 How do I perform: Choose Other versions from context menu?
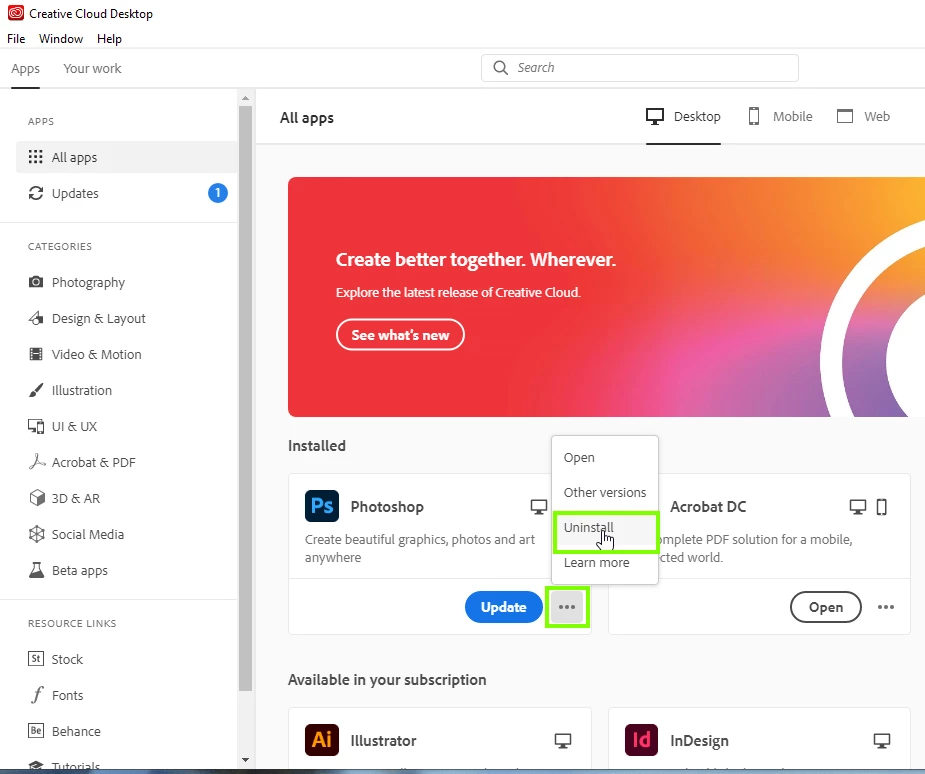pos(605,492)
